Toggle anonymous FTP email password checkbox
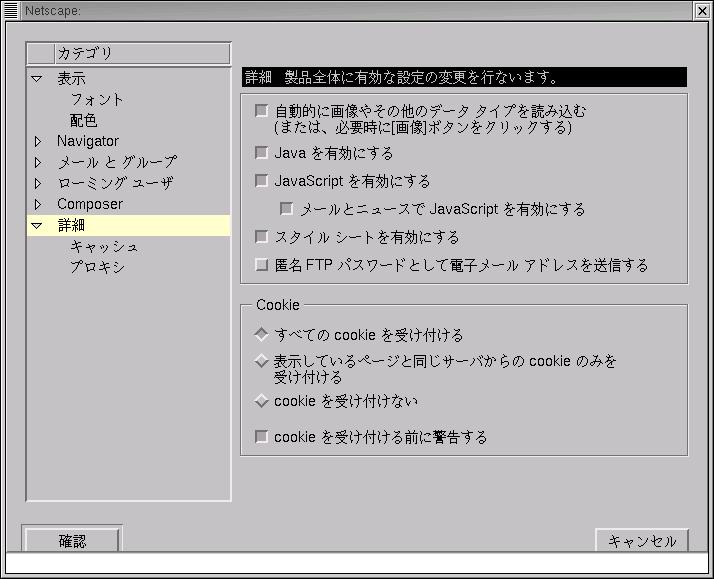Screen dimensions: 714x579 coord(261,265)
